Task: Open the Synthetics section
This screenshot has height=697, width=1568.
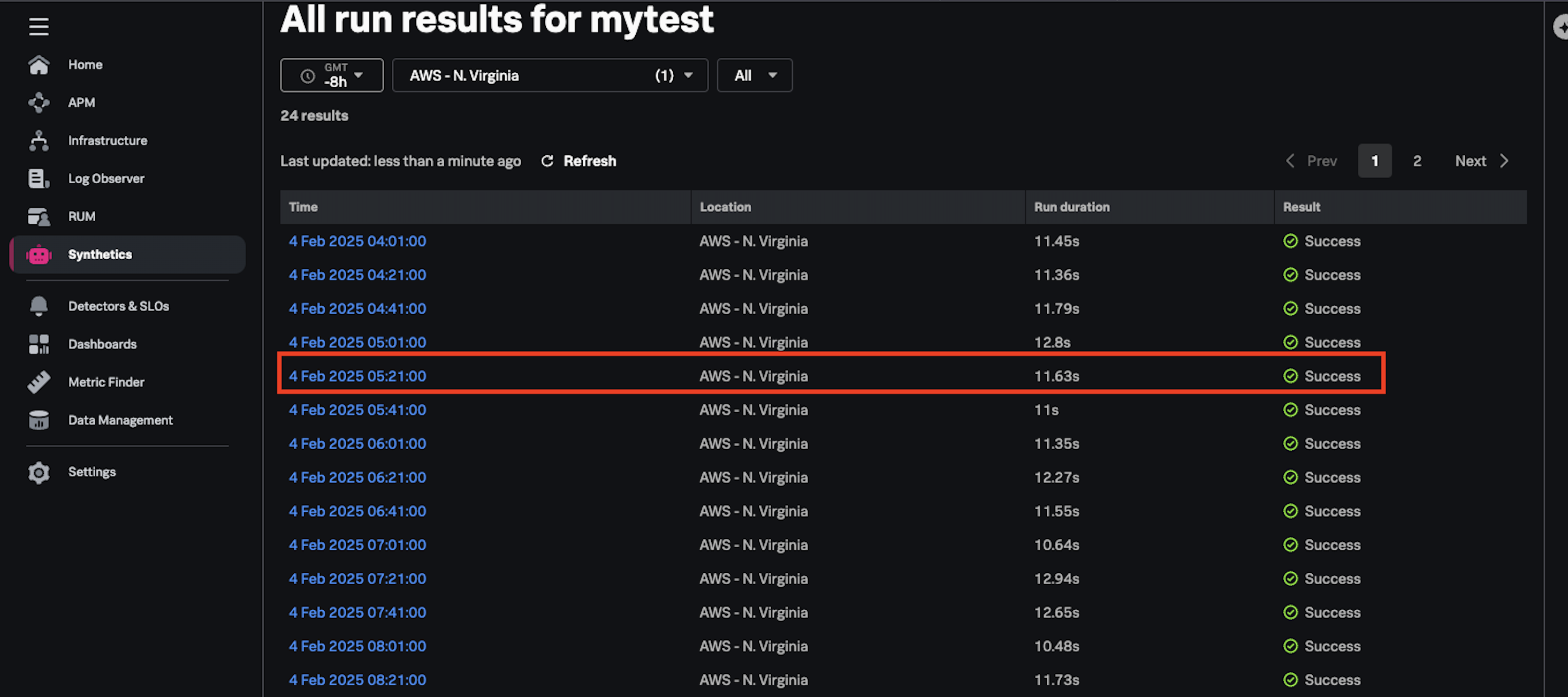Action: click(100, 254)
